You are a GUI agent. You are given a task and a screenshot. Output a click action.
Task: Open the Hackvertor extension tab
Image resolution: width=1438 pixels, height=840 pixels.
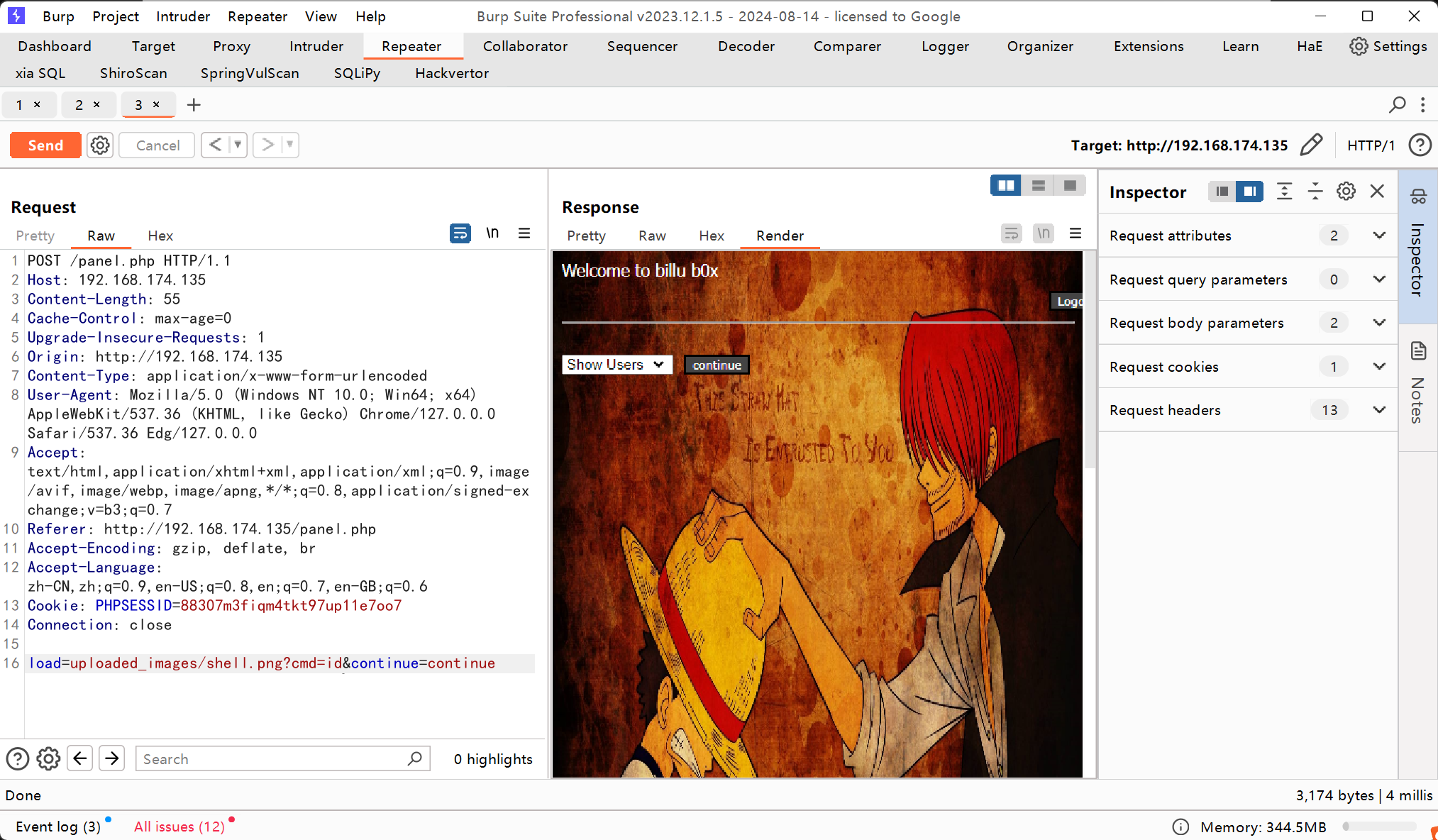click(452, 73)
